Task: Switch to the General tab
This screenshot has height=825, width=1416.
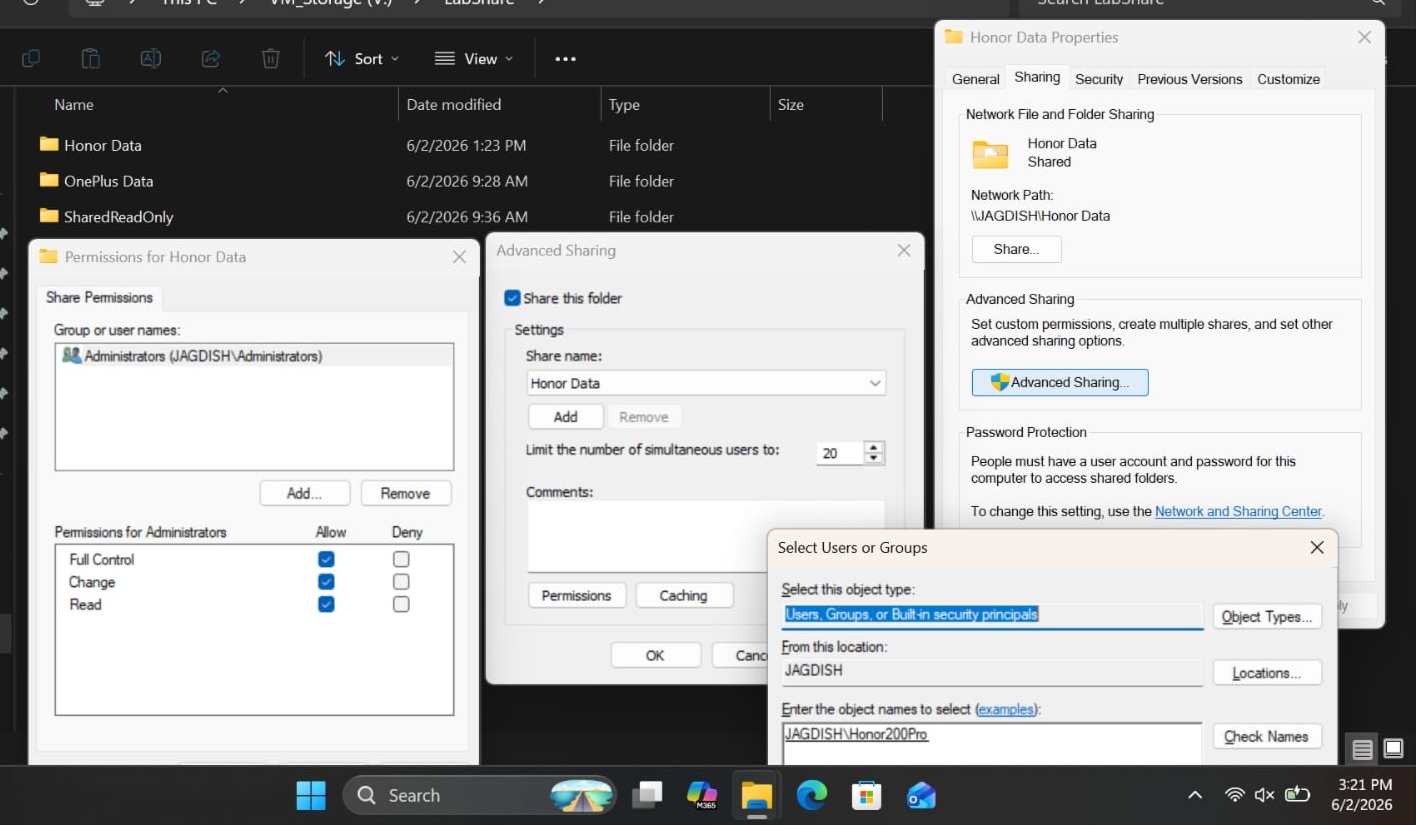Action: click(975, 79)
